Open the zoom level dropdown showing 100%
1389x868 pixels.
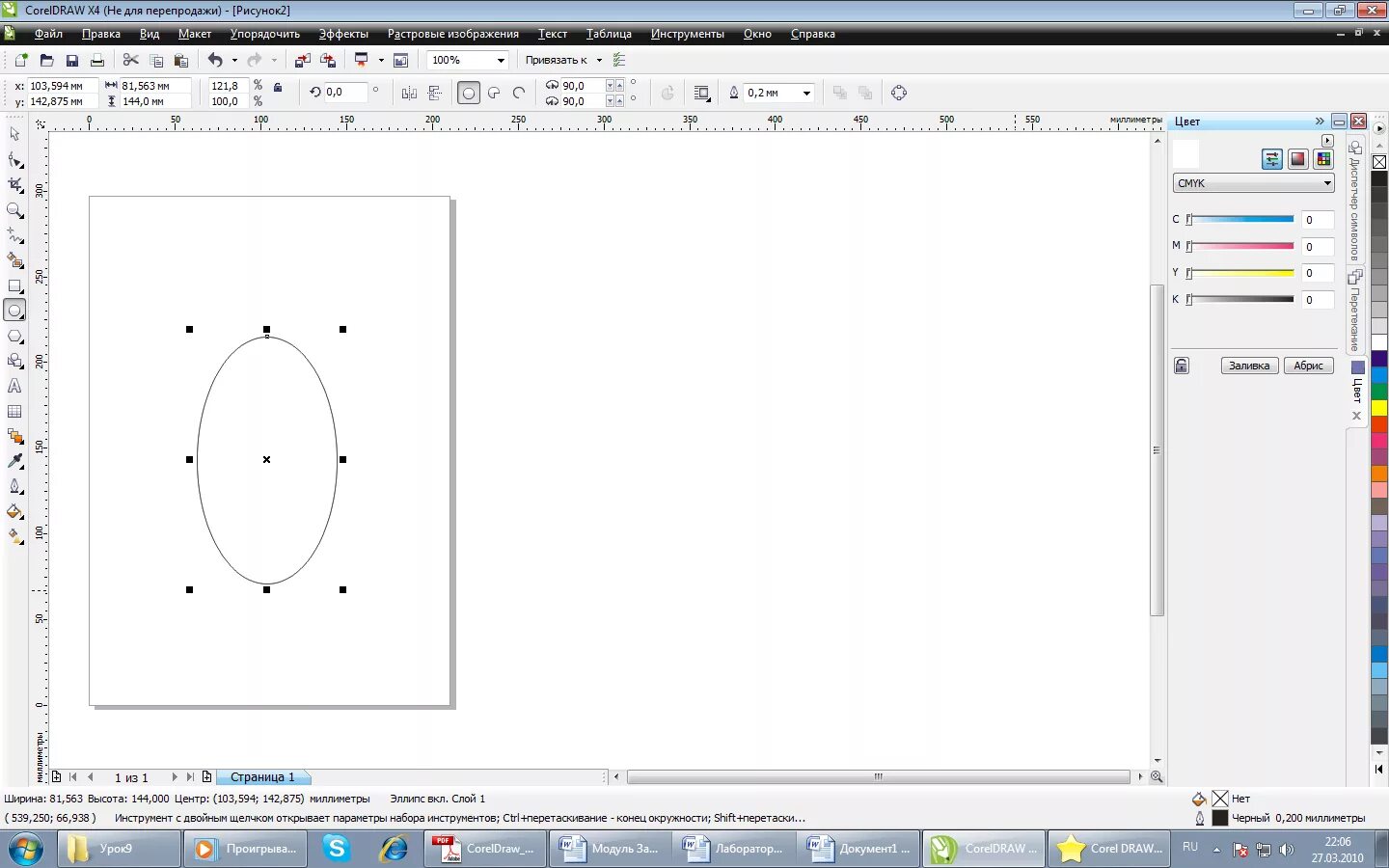501,60
